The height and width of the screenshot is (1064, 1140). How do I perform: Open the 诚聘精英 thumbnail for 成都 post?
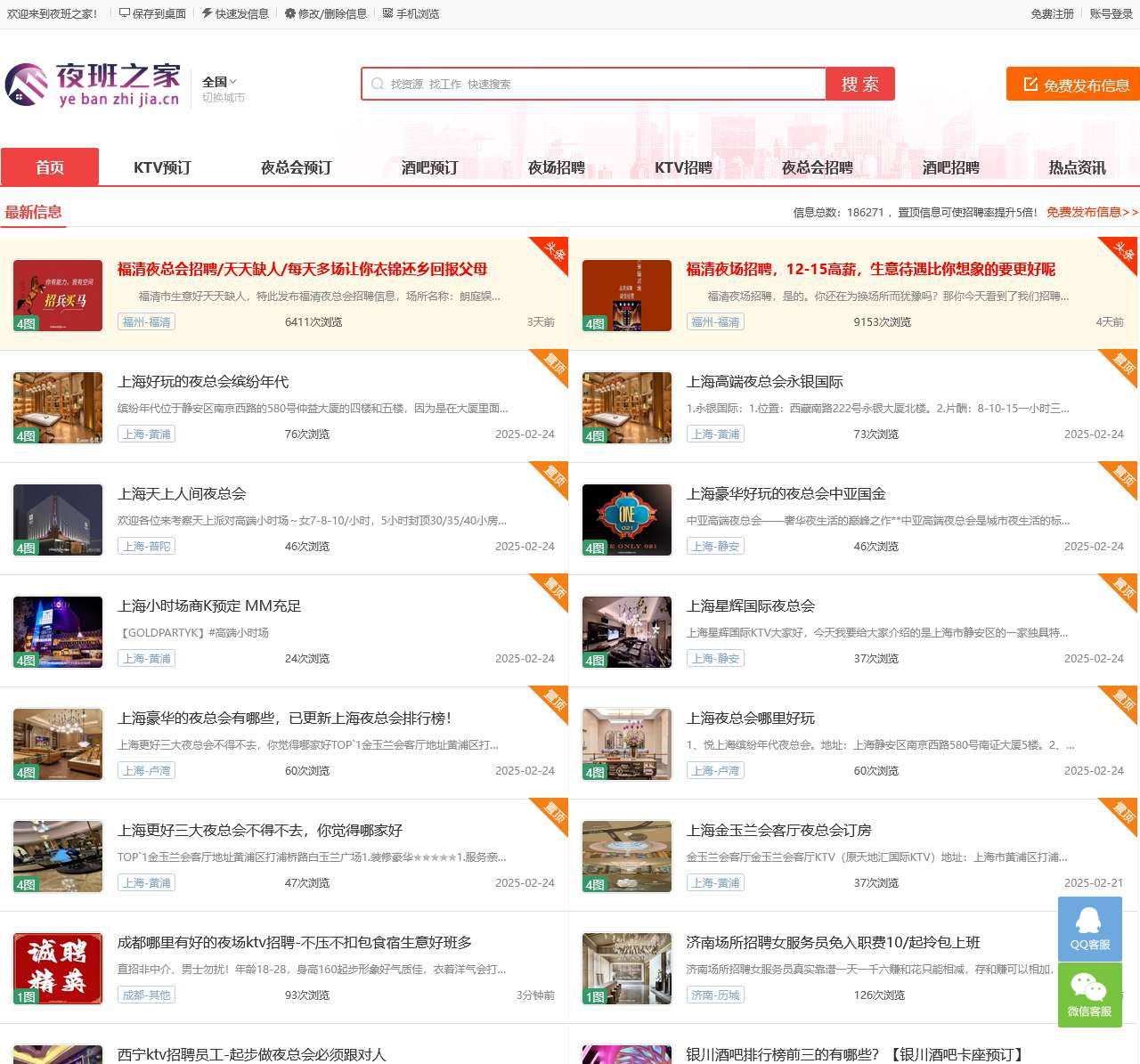point(58,969)
